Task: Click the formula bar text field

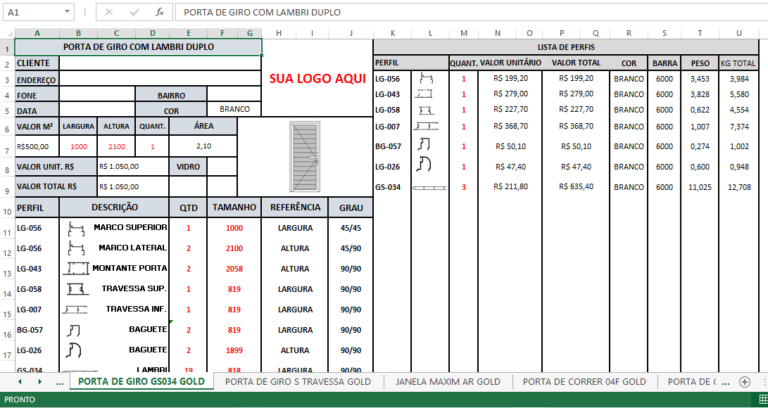Action: pyautogui.click(x=471, y=12)
